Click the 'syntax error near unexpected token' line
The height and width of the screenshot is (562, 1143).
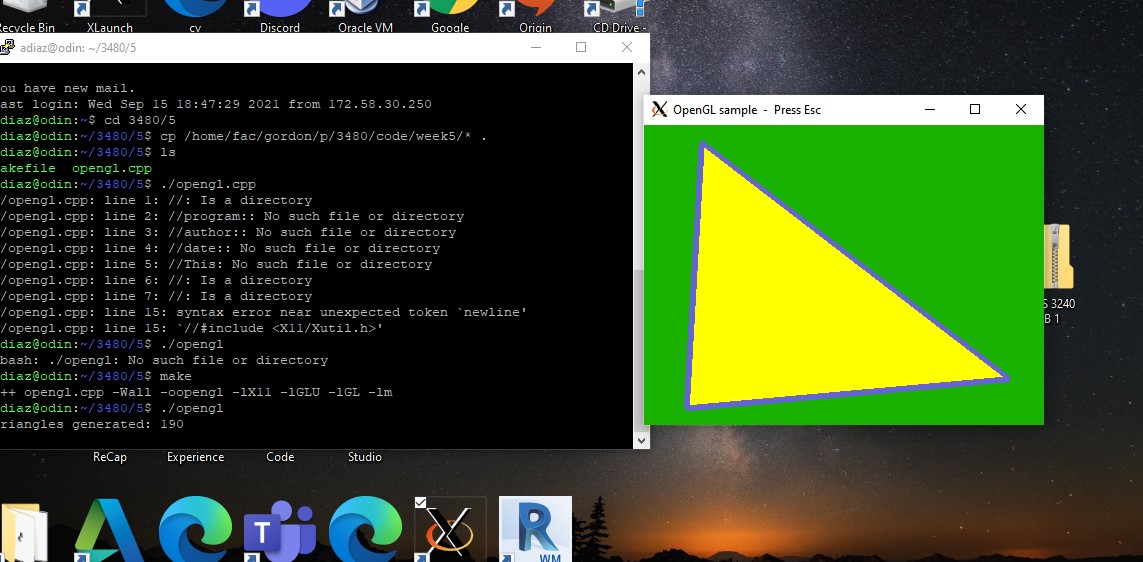(x=264, y=312)
